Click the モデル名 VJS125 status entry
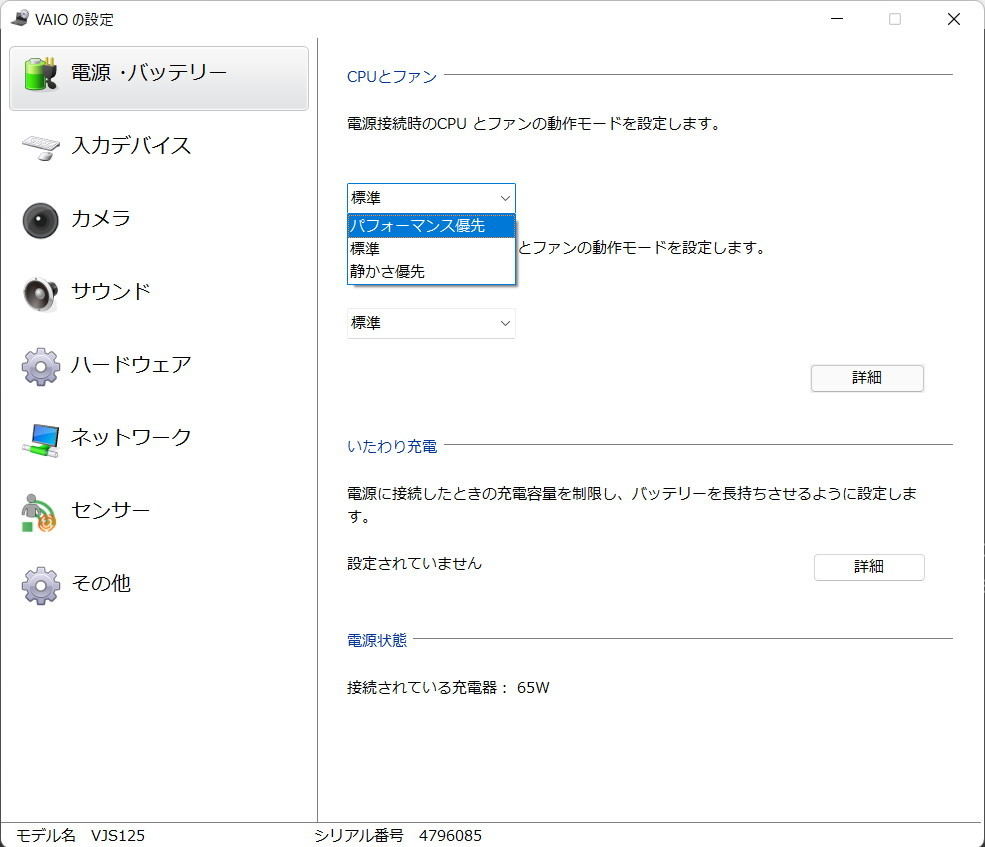This screenshot has width=985, height=847. click(x=80, y=836)
